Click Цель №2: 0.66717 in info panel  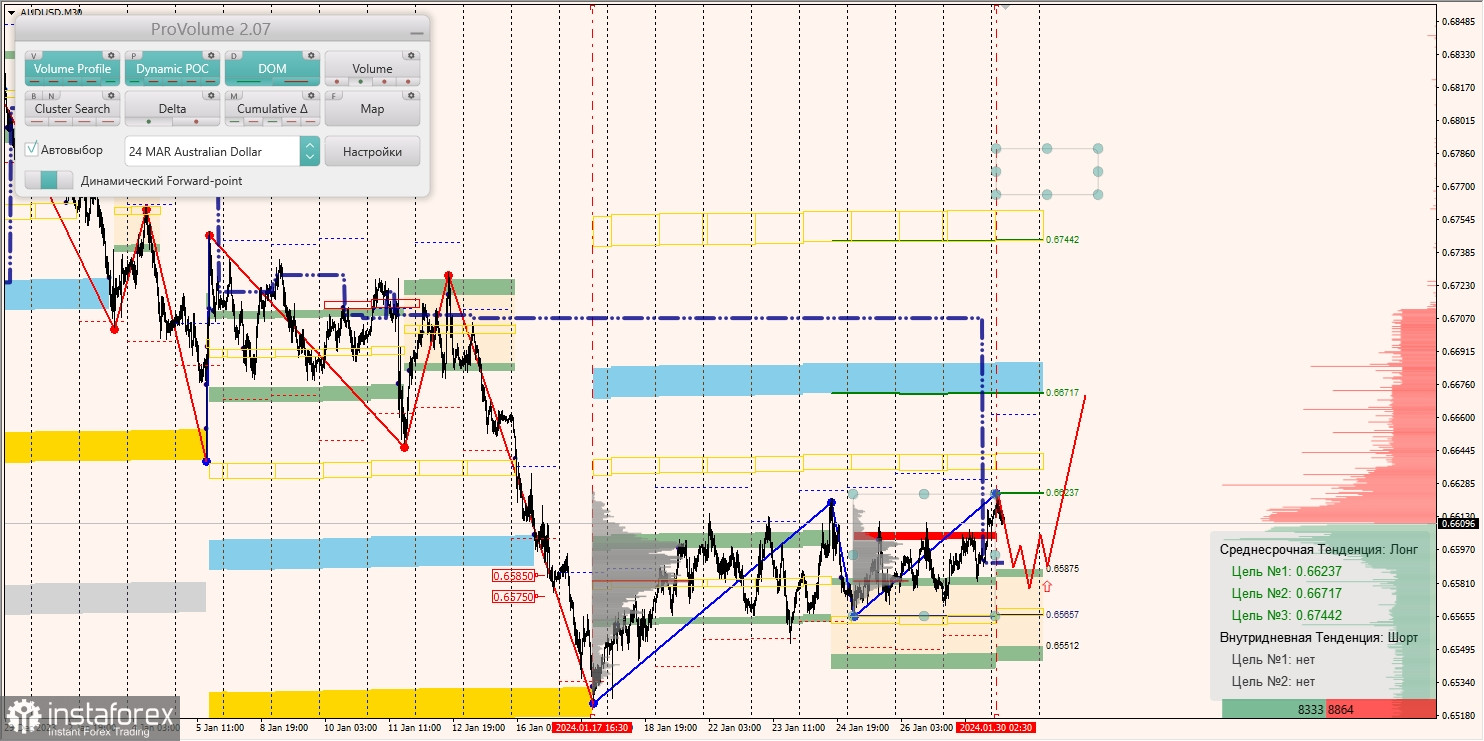coord(1286,594)
